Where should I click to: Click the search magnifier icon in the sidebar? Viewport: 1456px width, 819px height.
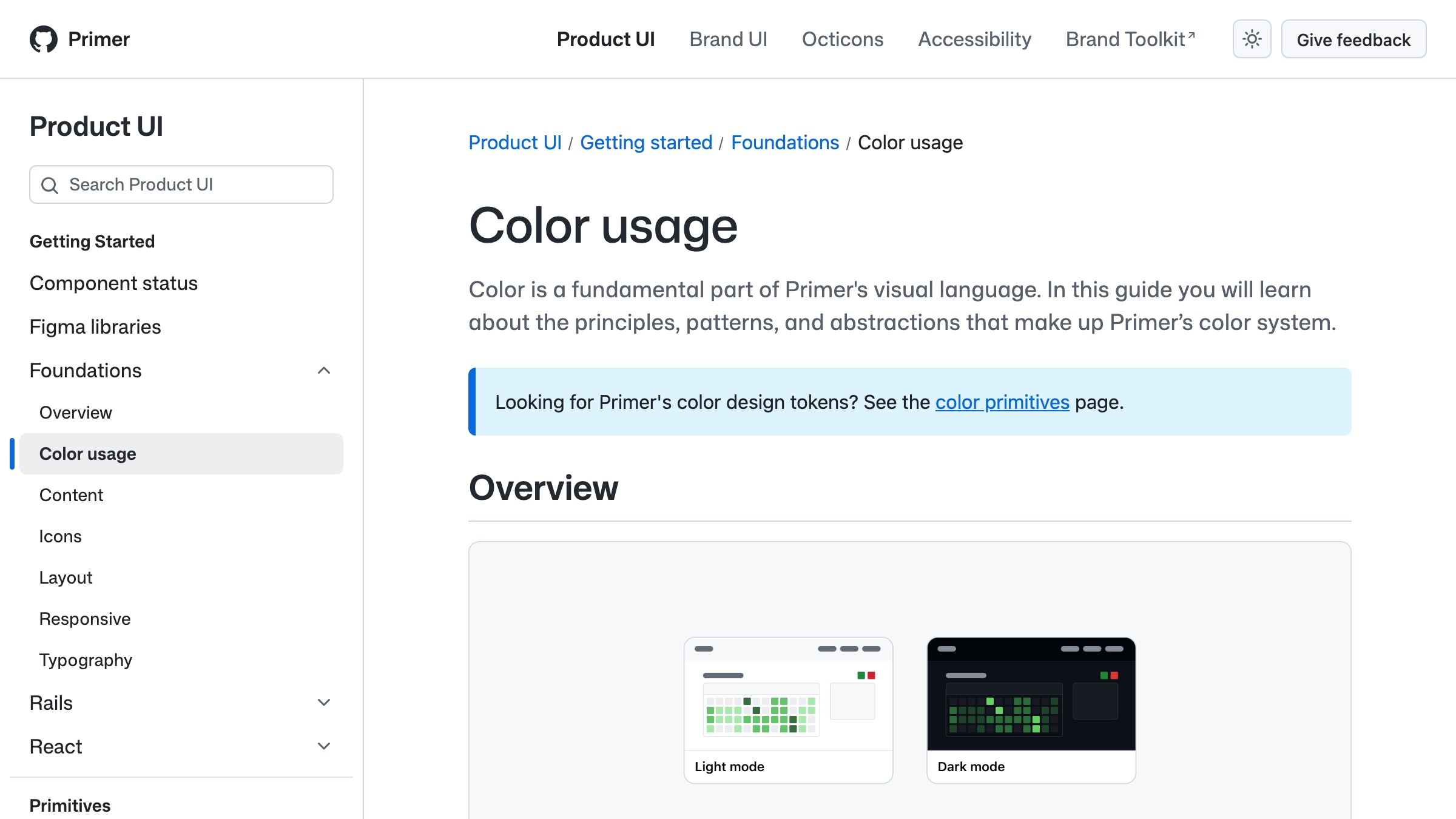(50, 184)
